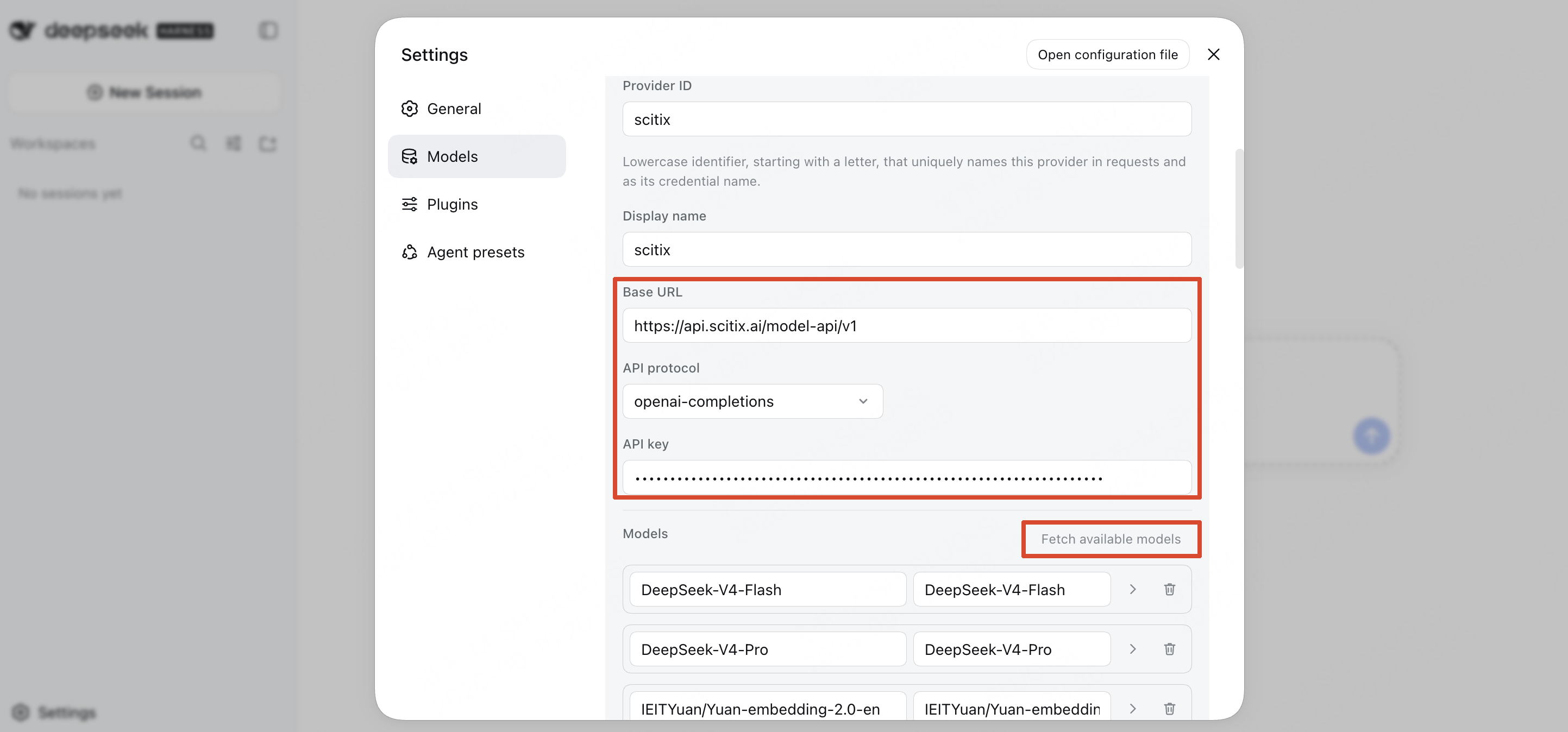Click the Provider ID input field

click(906, 119)
